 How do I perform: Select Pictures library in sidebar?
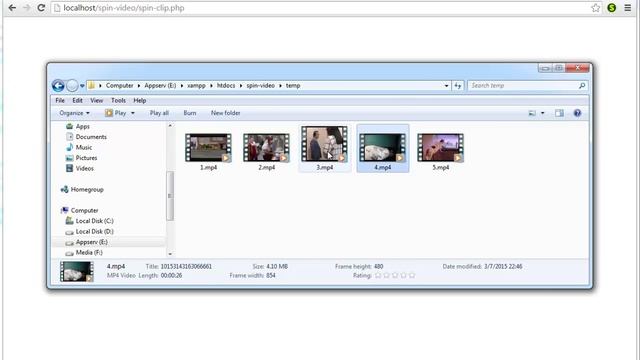tap(81, 158)
